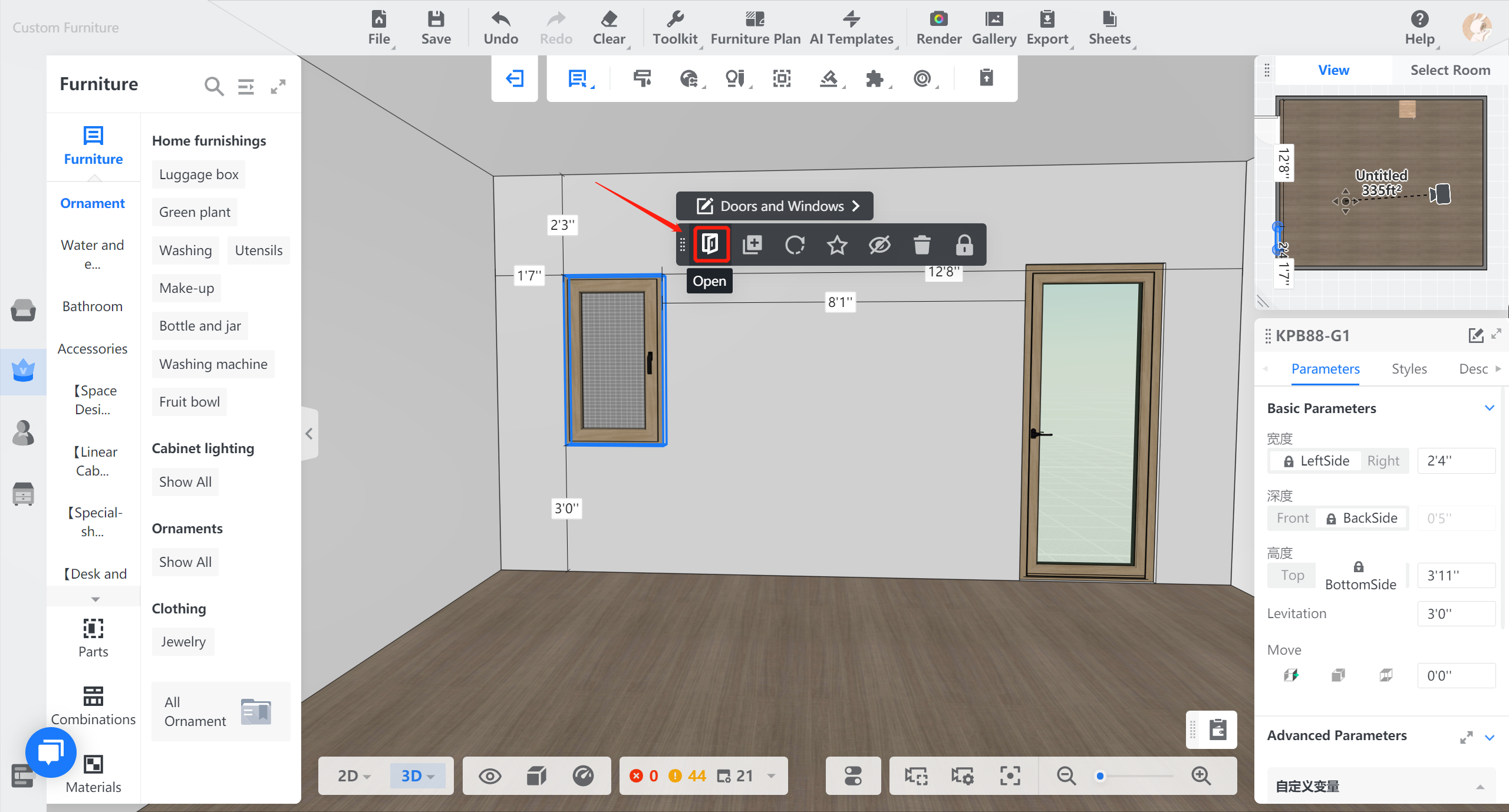
Task: Click the zoom slider handle
Action: (1100, 776)
